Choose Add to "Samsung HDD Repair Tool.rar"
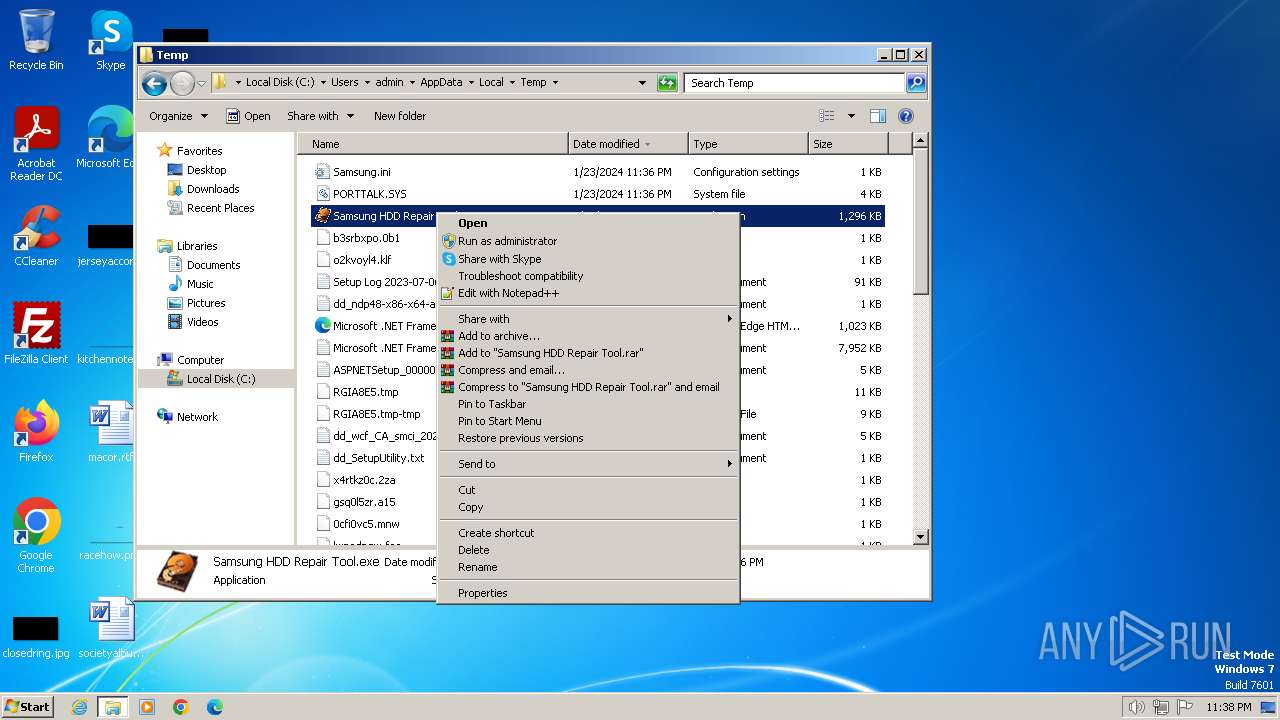 click(x=588, y=353)
